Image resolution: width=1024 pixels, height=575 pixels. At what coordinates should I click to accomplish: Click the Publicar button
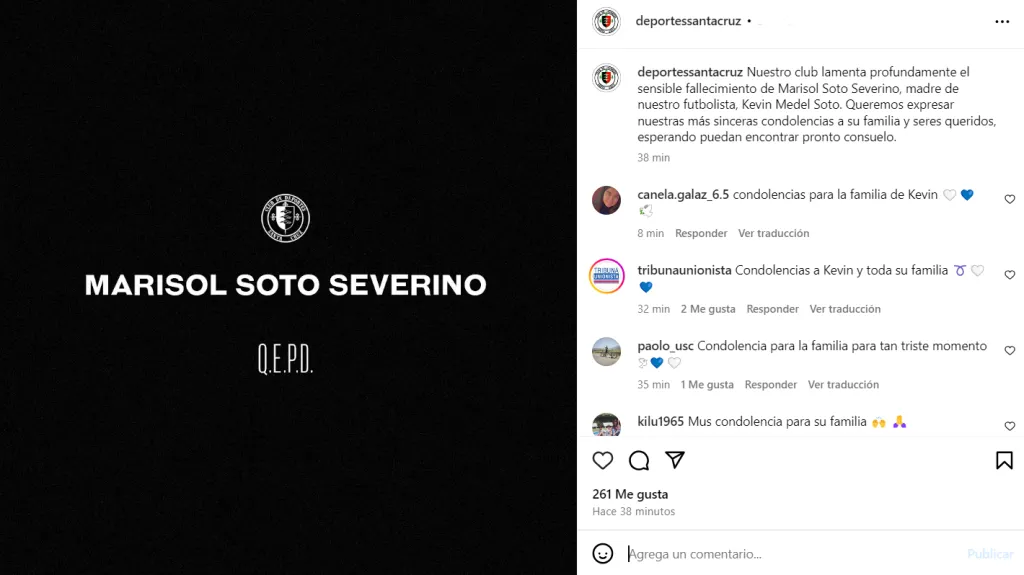pyautogui.click(x=989, y=554)
